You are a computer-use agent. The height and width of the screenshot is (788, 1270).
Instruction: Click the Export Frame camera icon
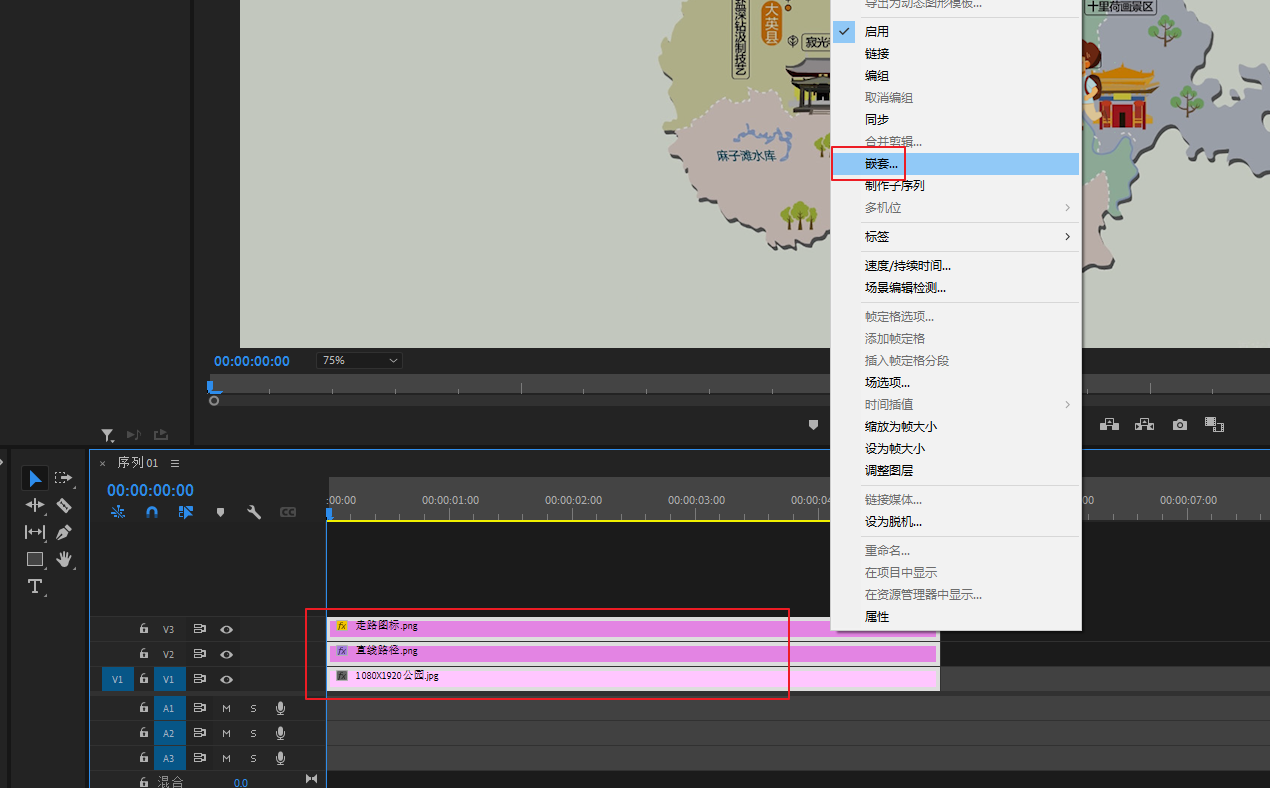(1180, 425)
